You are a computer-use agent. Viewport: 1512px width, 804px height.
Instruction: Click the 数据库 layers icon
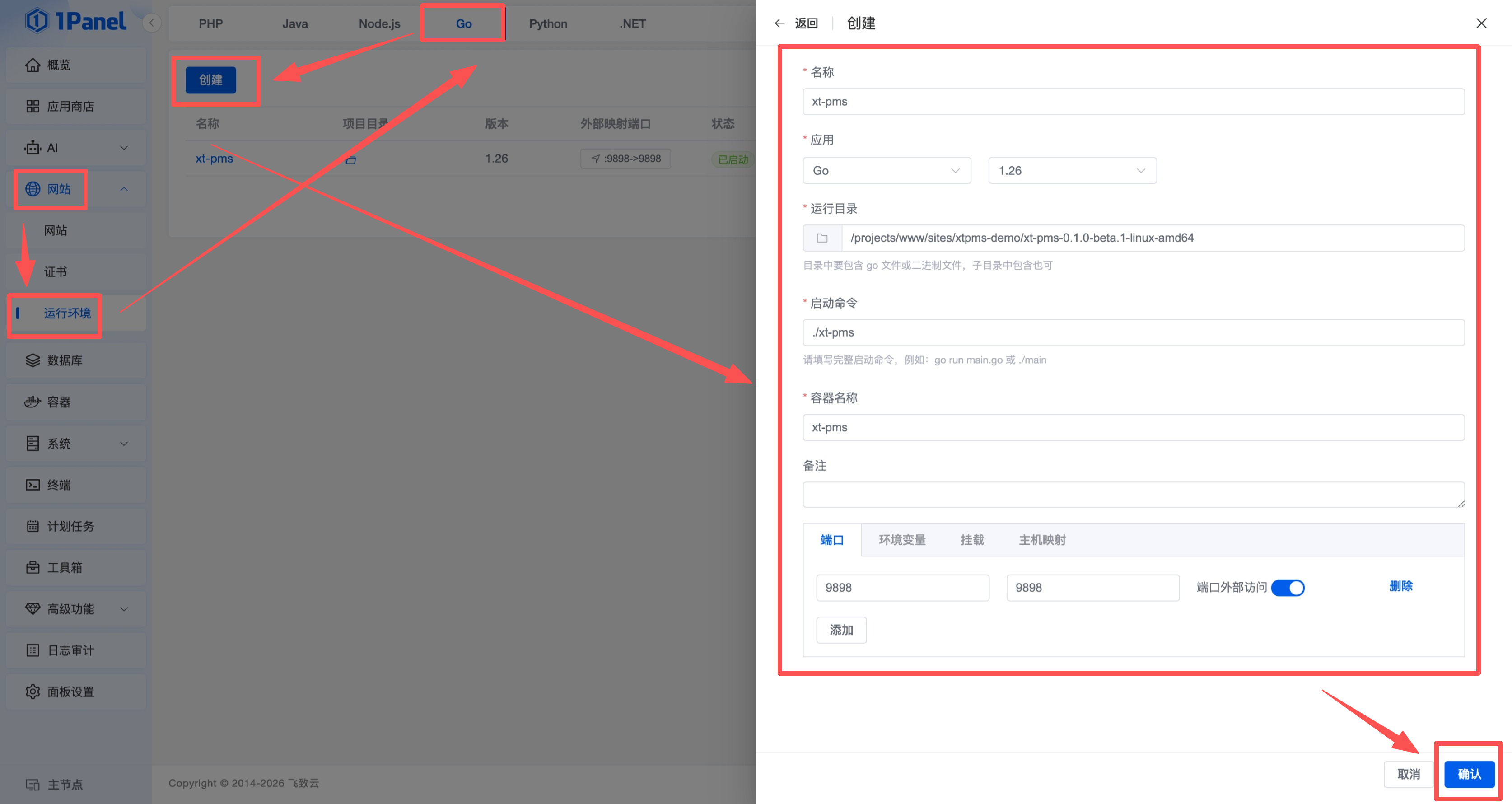[32, 360]
